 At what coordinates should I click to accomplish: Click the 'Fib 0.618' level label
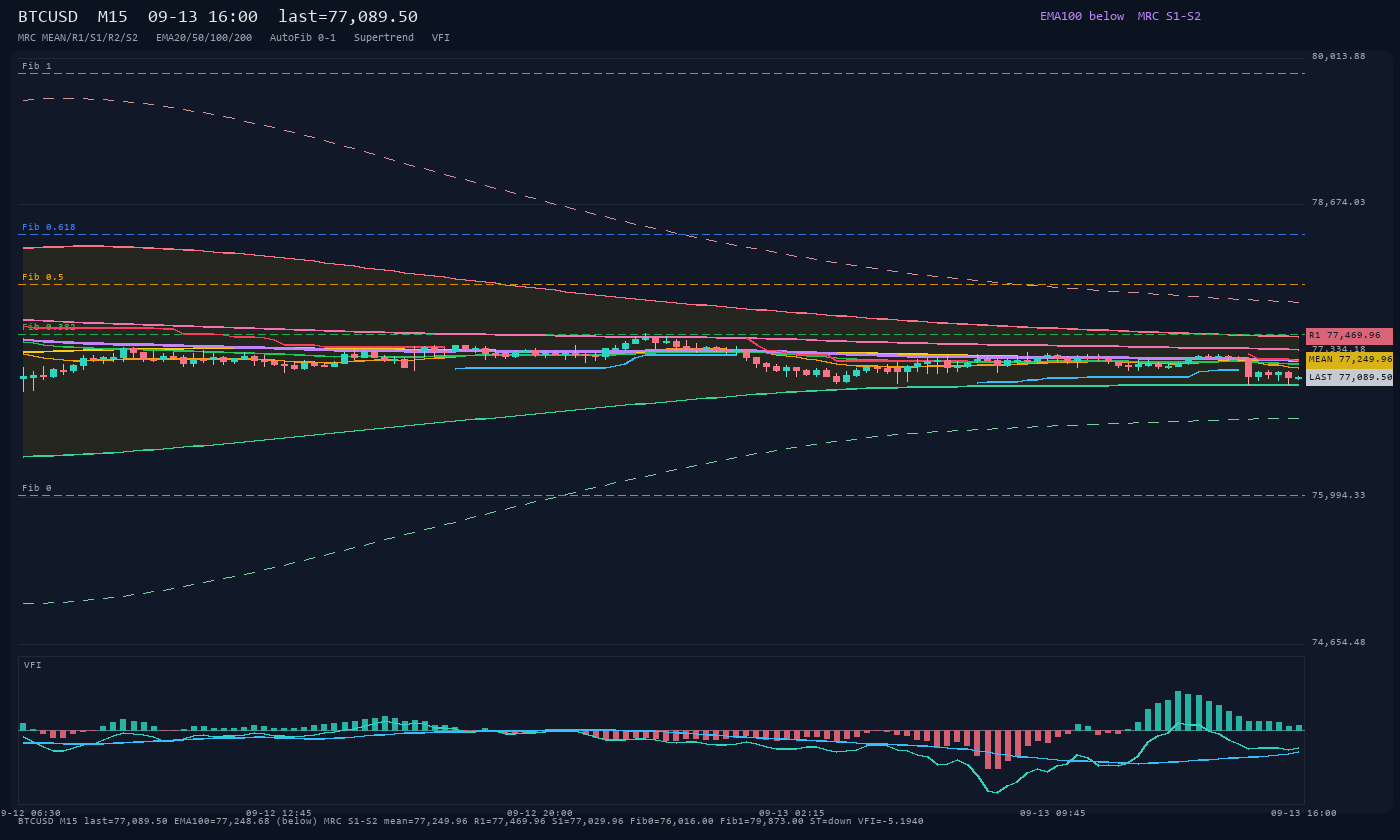point(49,227)
